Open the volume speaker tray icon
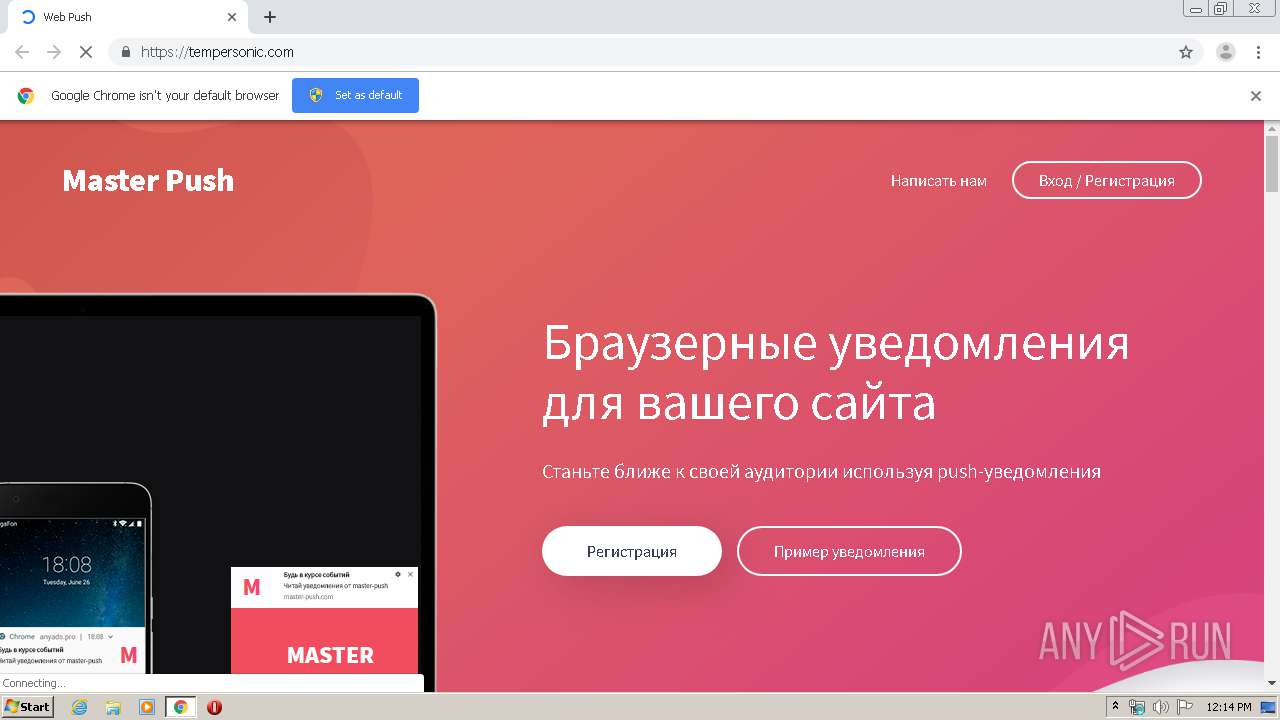 [x=1161, y=707]
